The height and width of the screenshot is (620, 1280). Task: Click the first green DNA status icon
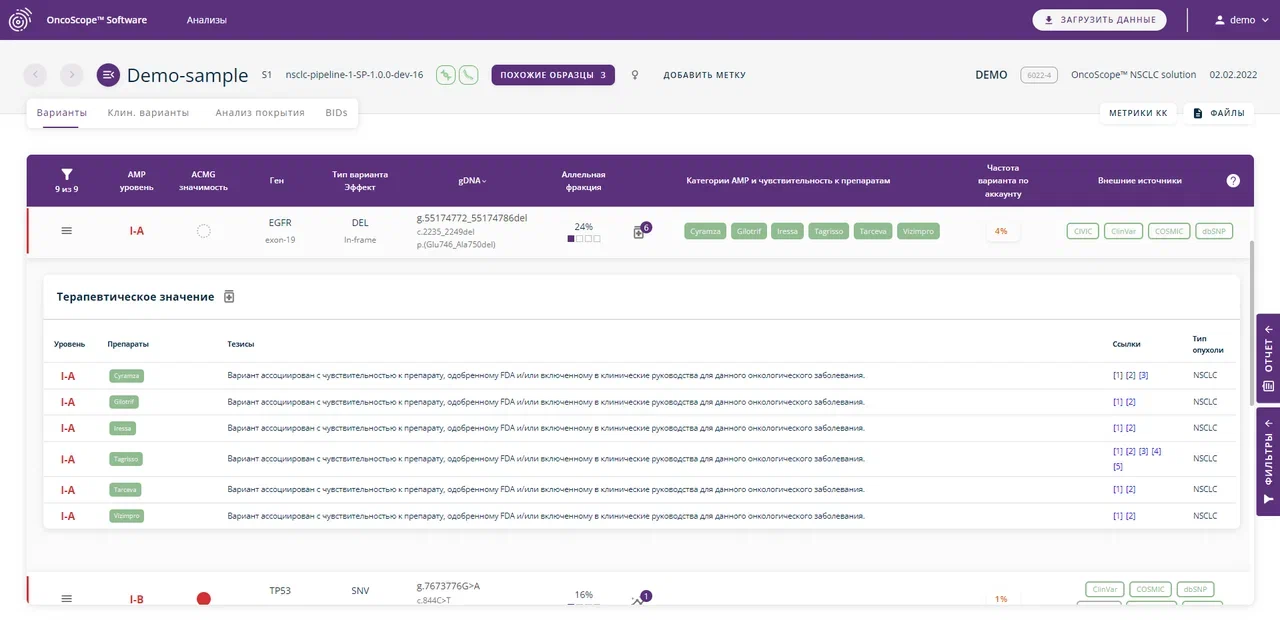click(446, 75)
